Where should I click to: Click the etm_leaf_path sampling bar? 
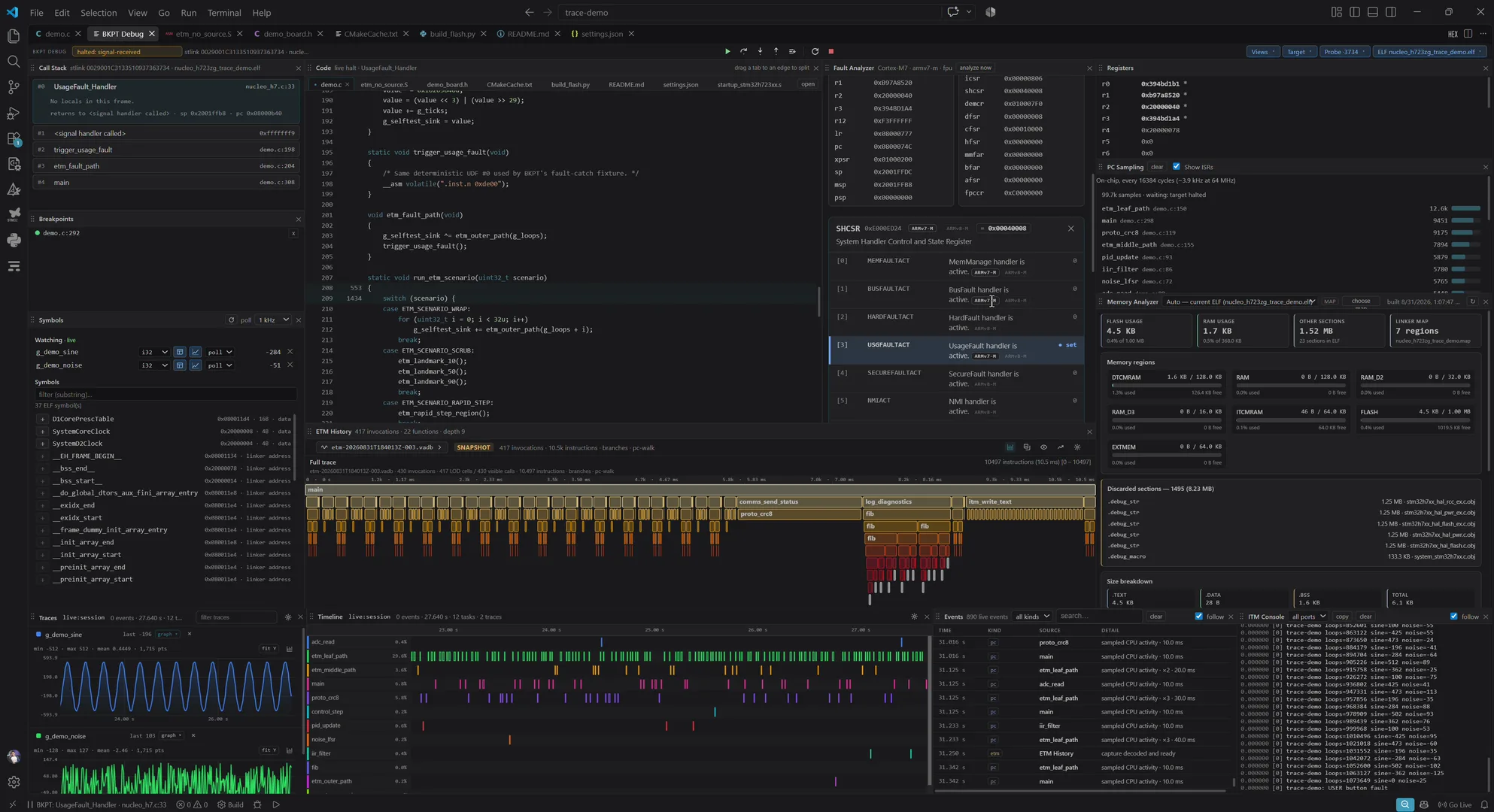click(x=1465, y=208)
